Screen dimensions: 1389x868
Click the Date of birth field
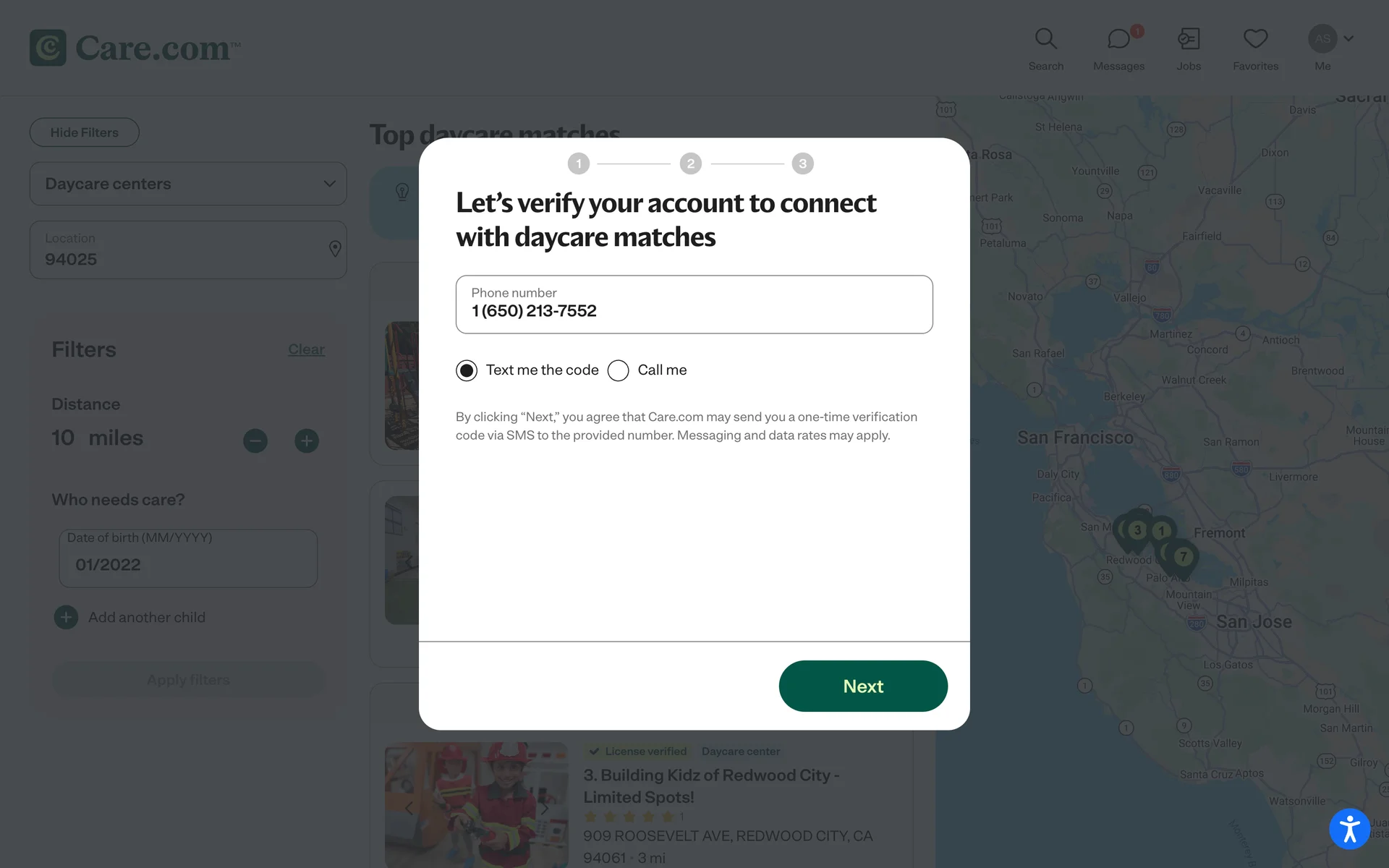click(188, 558)
